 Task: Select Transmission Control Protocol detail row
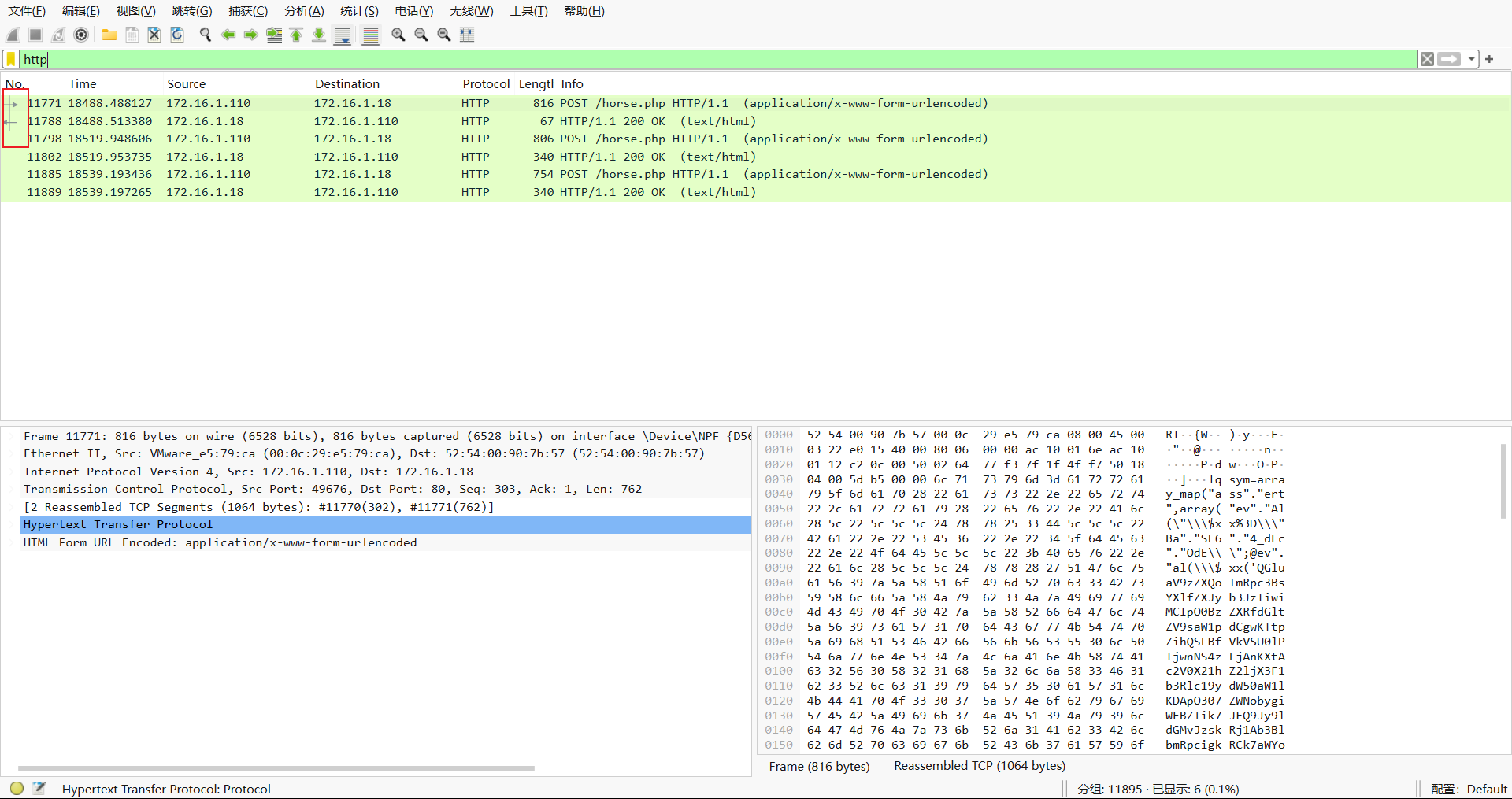coord(386,489)
